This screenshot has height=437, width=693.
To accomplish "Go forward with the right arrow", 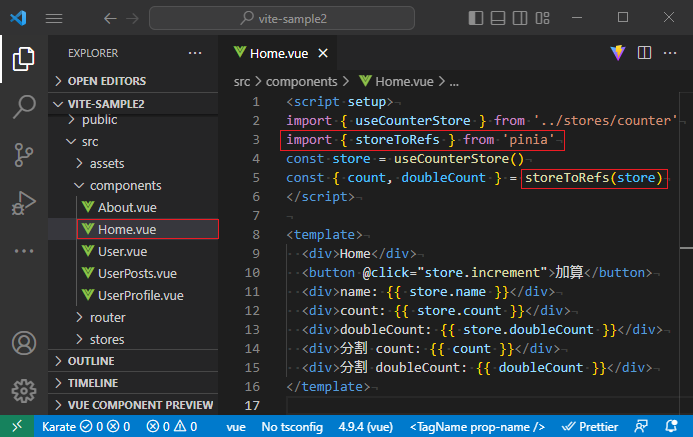I will click(132, 19).
